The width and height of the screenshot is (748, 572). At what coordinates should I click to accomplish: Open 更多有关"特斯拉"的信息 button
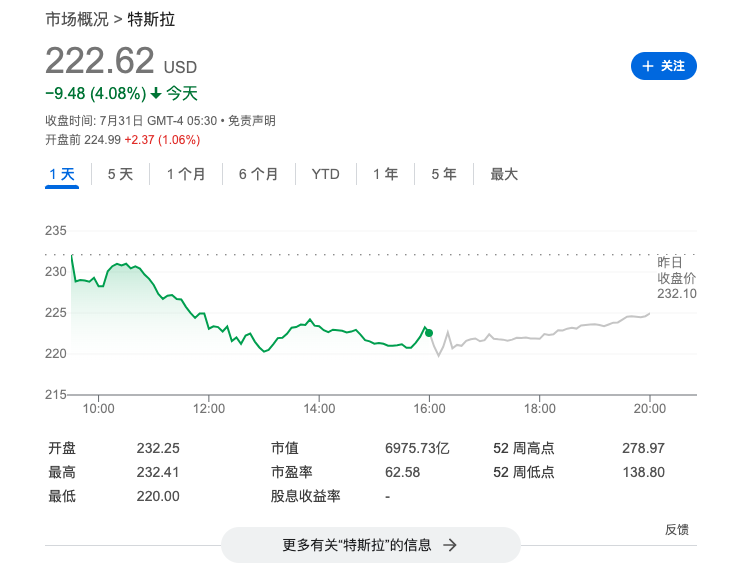pos(370,545)
